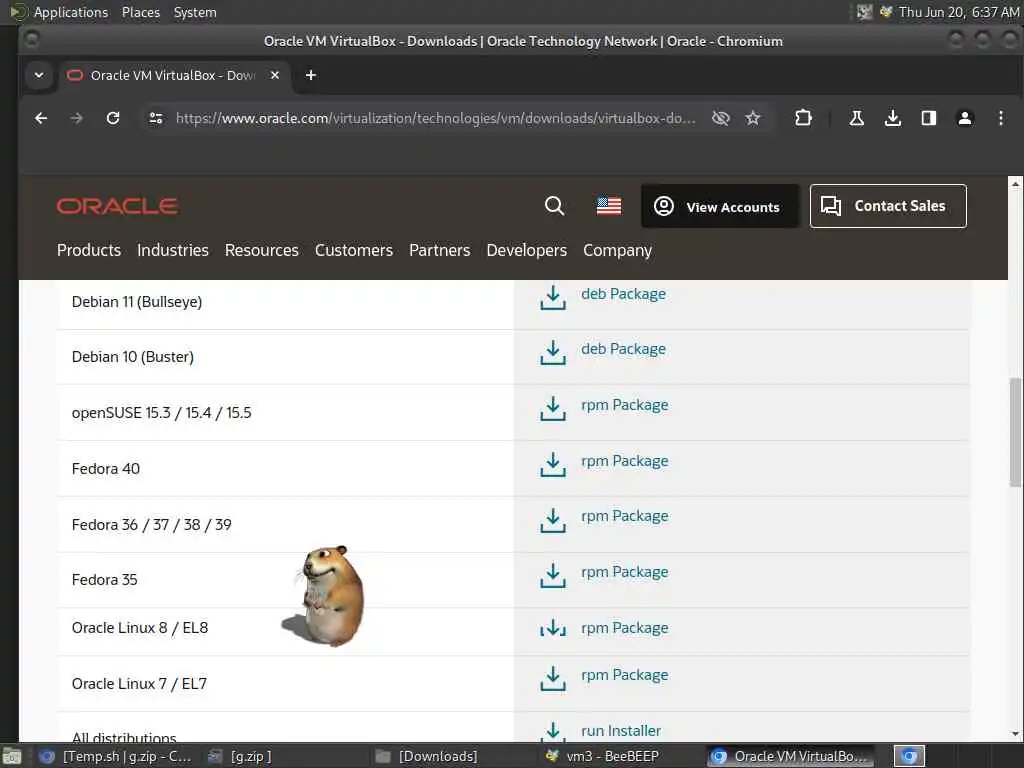This screenshot has height=768, width=1024.
Task: Open the Resources menu
Action: 262,250
